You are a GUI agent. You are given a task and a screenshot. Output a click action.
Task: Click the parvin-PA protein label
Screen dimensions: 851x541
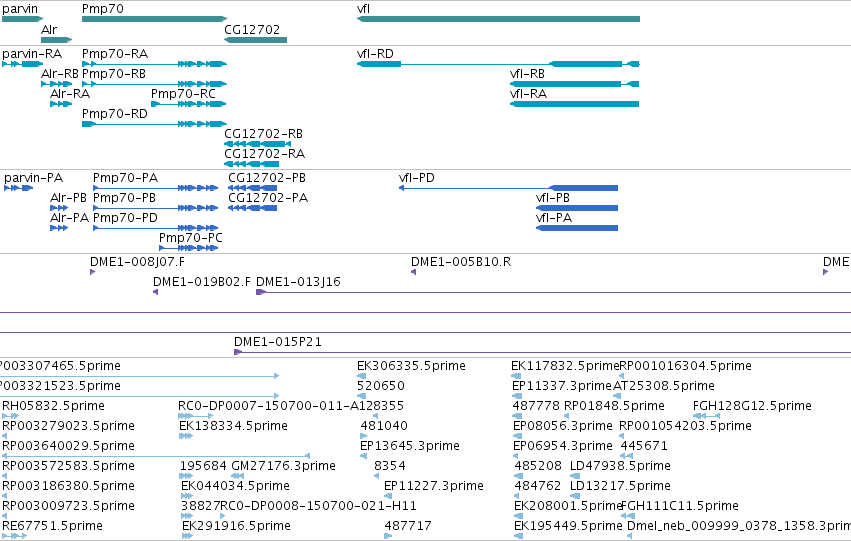(34, 178)
